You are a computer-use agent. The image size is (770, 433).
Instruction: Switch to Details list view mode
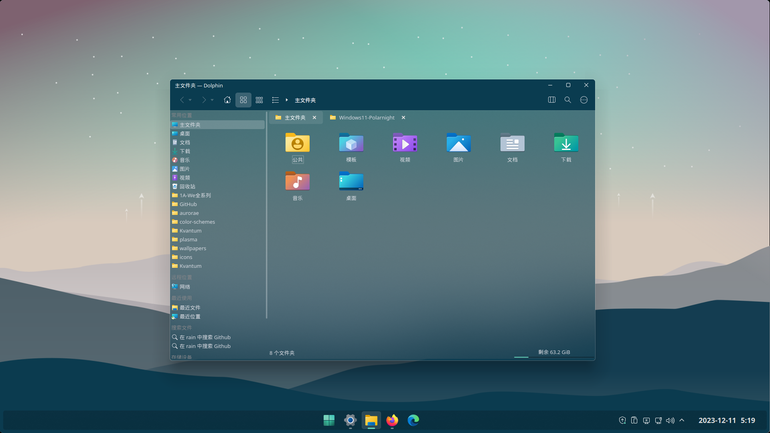point(275,100)
